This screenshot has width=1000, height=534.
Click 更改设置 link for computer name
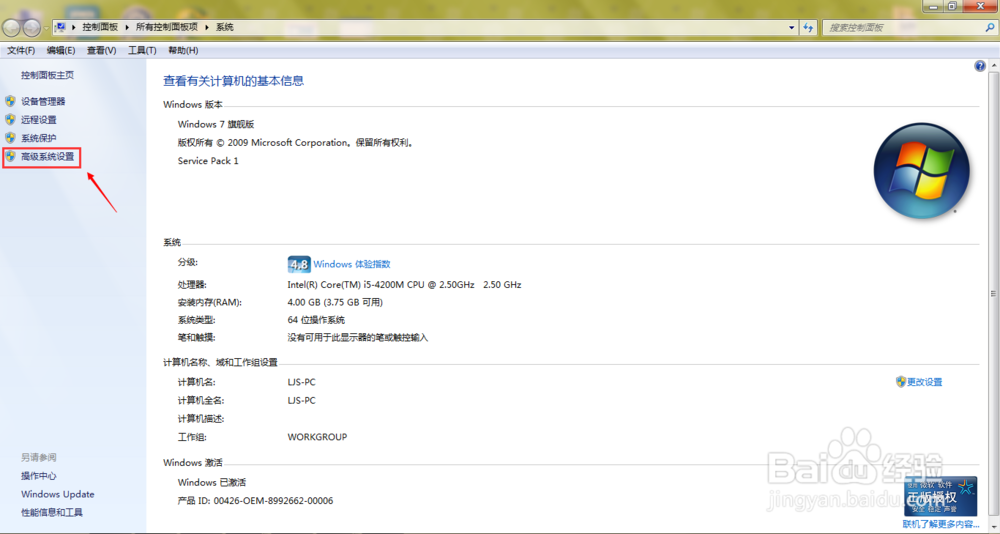[925, 382]
